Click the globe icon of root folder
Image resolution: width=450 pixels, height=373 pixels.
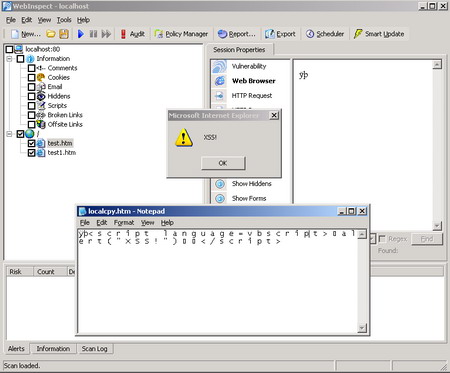pyautogui.click(x=30, y=134)
